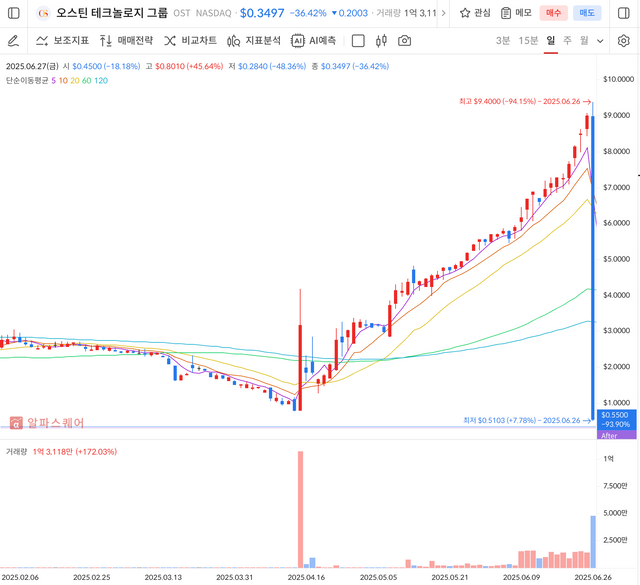Open 매매전략 trading strategy tool
Viewport: 640px width, 585px height.
coord(126,40)
